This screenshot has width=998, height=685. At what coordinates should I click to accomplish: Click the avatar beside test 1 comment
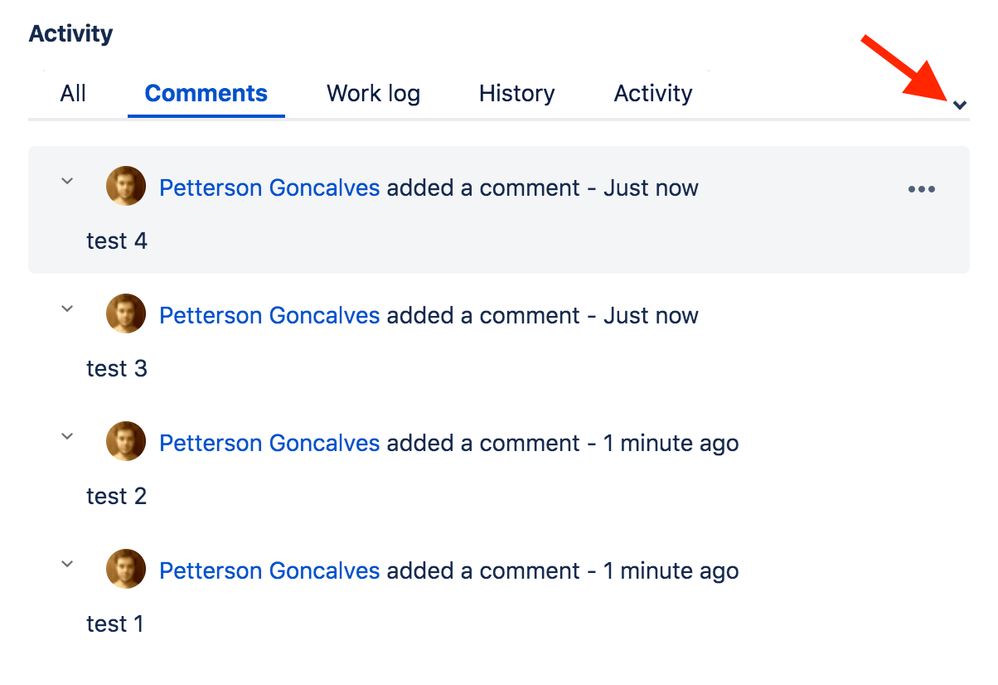tap(125, 569)
